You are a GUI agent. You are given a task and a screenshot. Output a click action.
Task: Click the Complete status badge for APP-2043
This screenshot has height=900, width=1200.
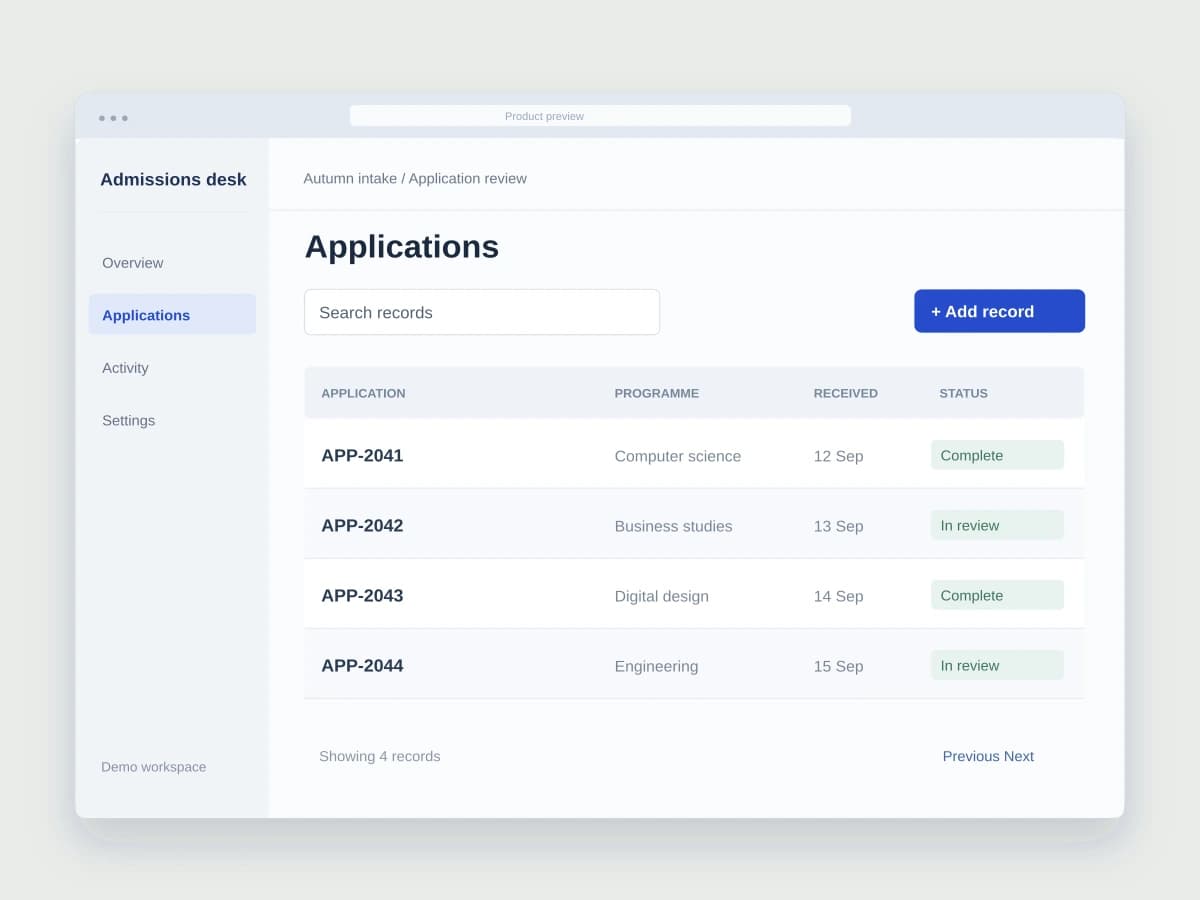pos(997,595)
